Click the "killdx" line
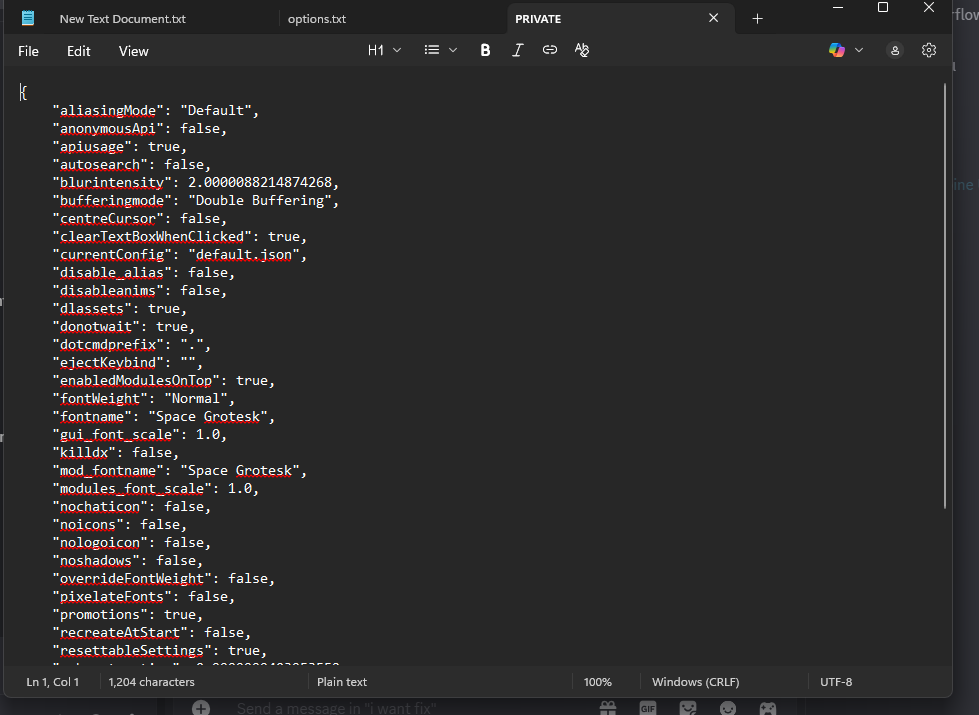Image resolution: width=979 pixels, height=715 pixels. (116, 453)
